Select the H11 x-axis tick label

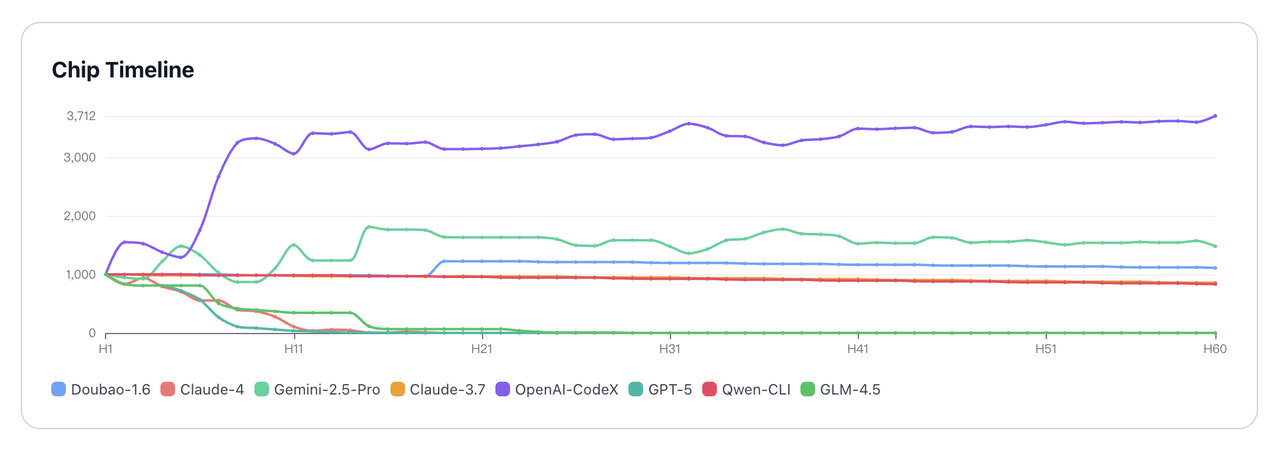[x=293, y=350]
